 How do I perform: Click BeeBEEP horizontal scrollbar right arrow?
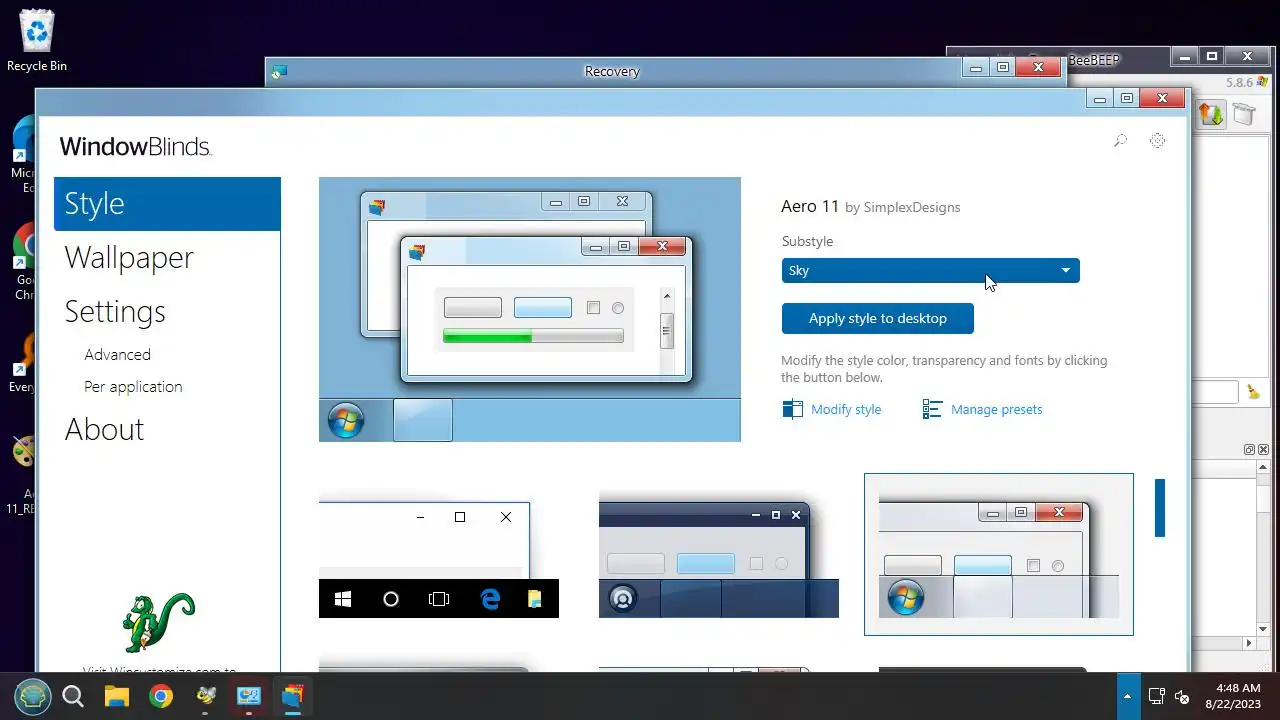pos(1249,643)
